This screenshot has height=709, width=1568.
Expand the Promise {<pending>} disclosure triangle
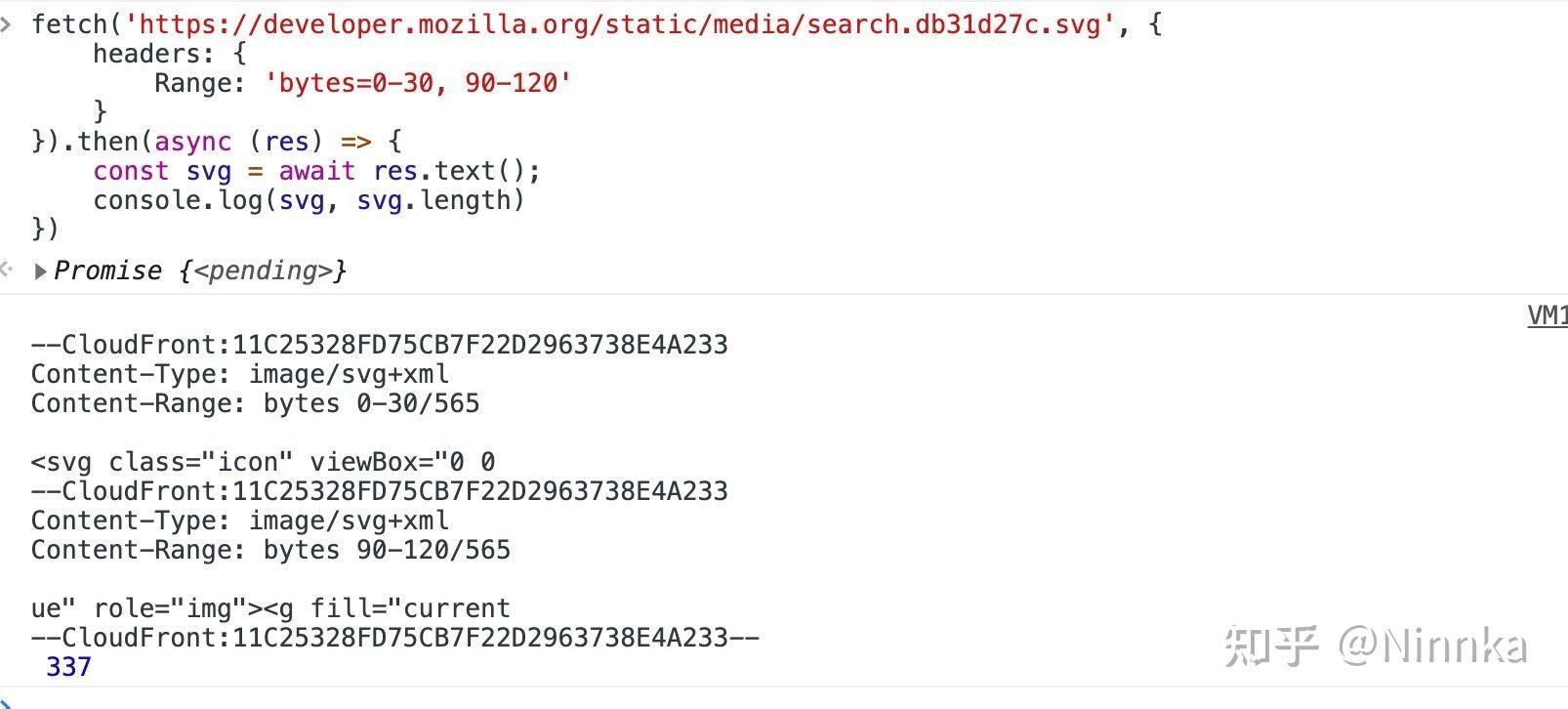(40, 271)
